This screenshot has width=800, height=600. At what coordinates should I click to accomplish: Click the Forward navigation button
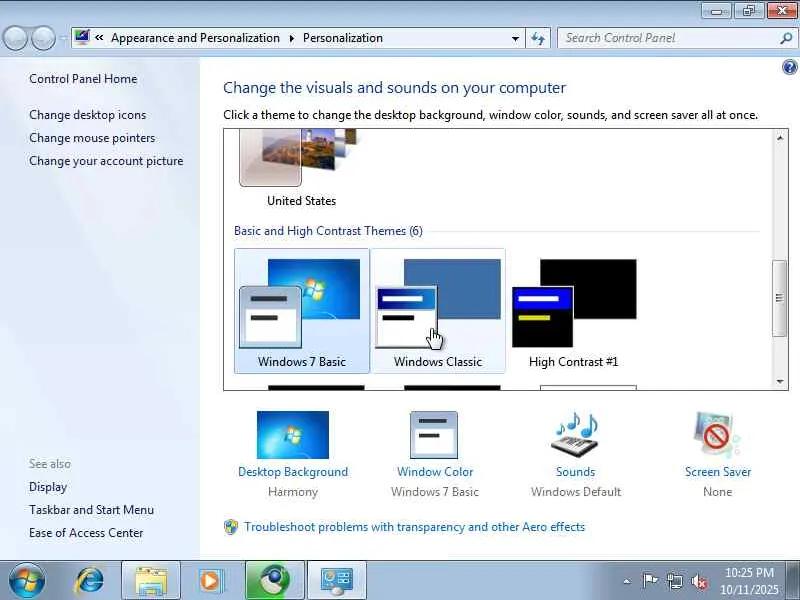tap(44, 38)
